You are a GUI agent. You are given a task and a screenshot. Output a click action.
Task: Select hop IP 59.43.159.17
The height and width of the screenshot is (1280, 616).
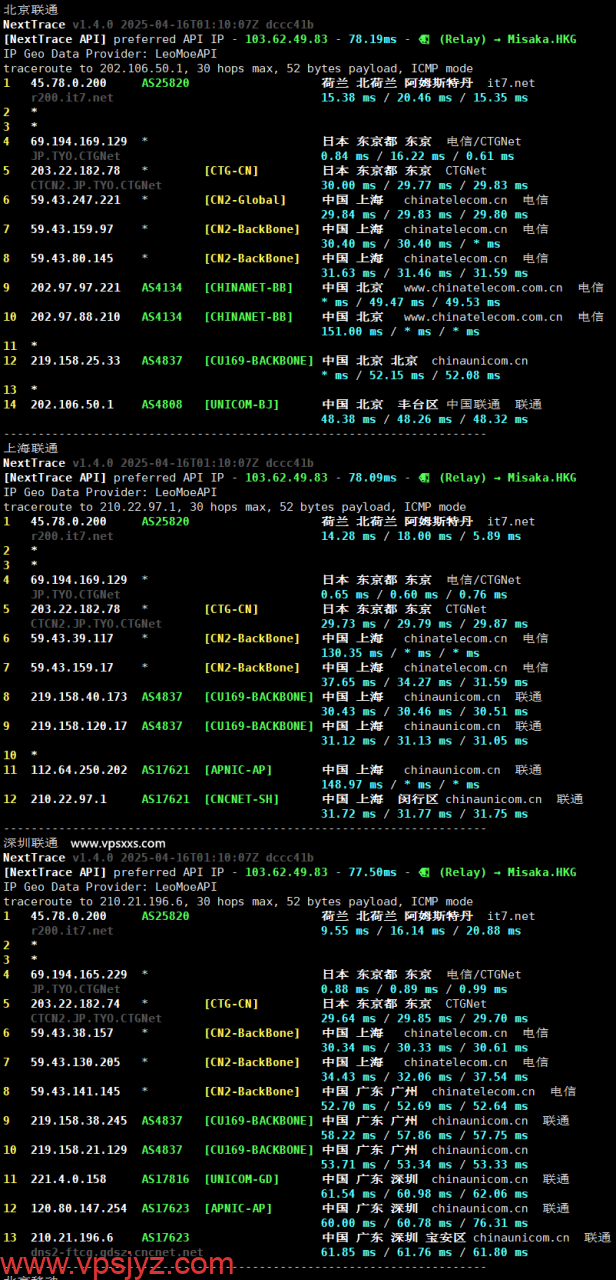72,668
